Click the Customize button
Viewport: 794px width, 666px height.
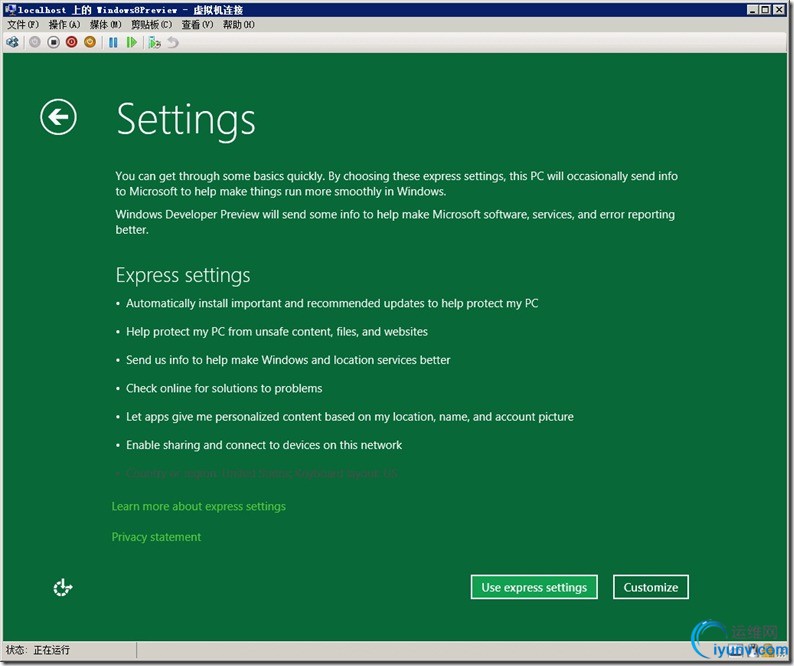coord(651,587)
